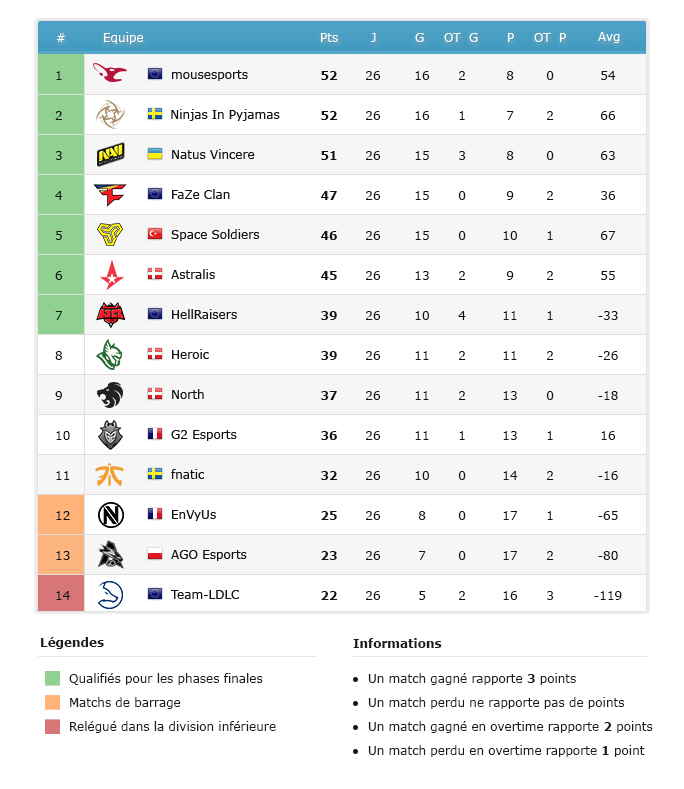Open the North team page link
This screenshot has height=789, width=684.
pyautogui.click(x=187, y=395)
